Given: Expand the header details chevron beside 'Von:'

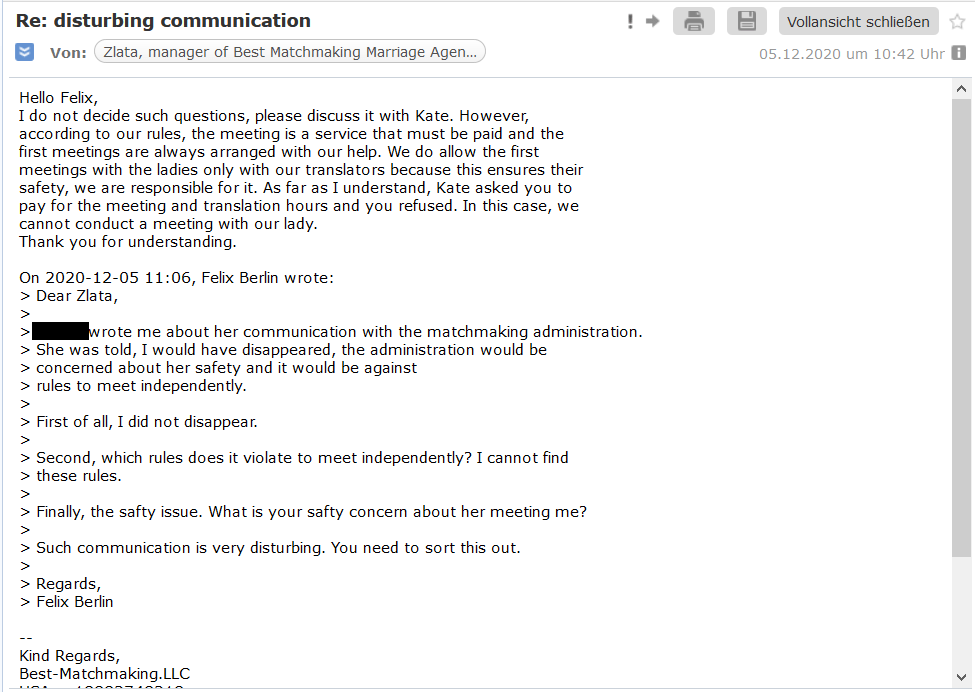Looking at the screenshot, I should [25, 52].
